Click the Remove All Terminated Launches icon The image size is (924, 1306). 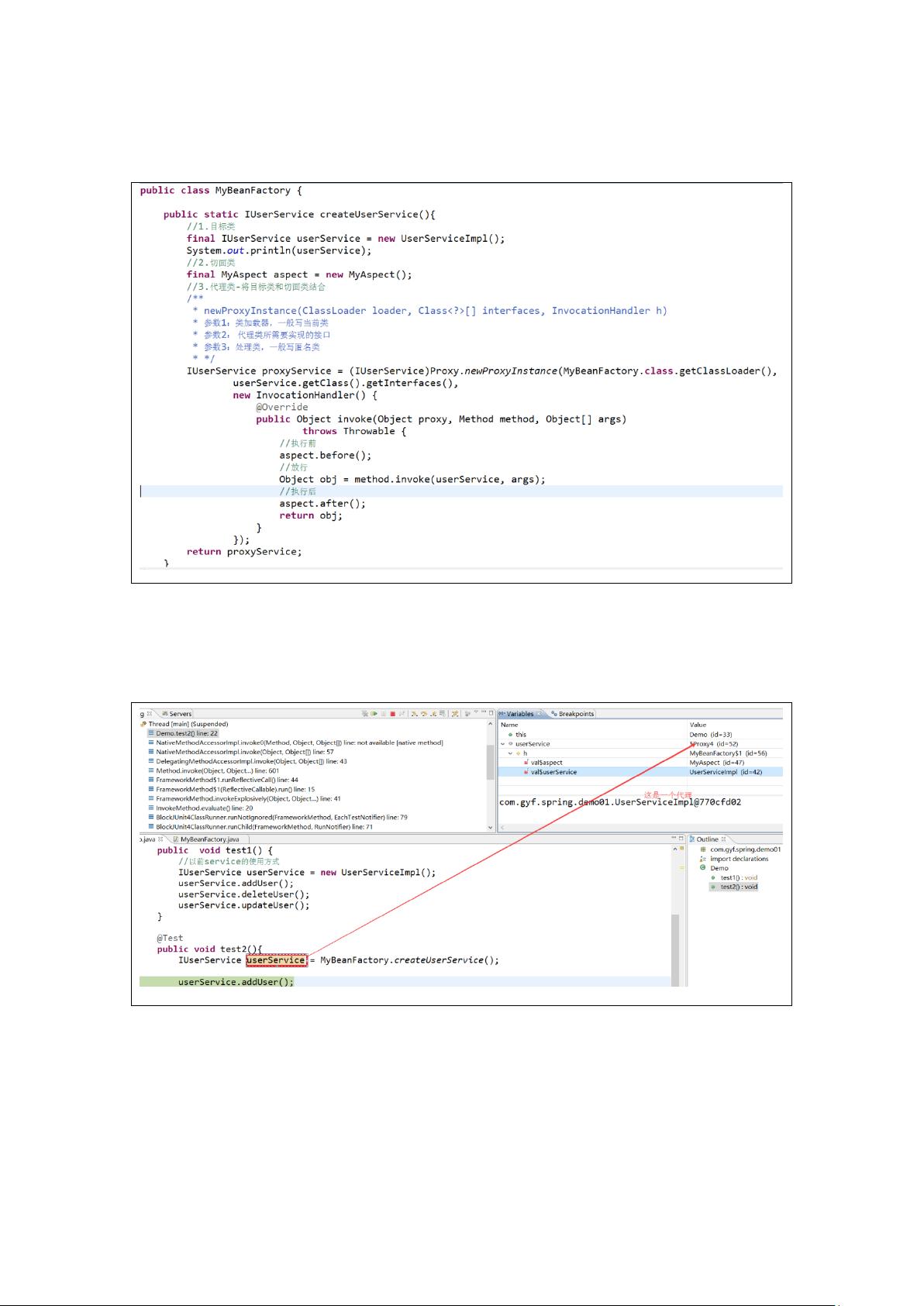point(365,713)
